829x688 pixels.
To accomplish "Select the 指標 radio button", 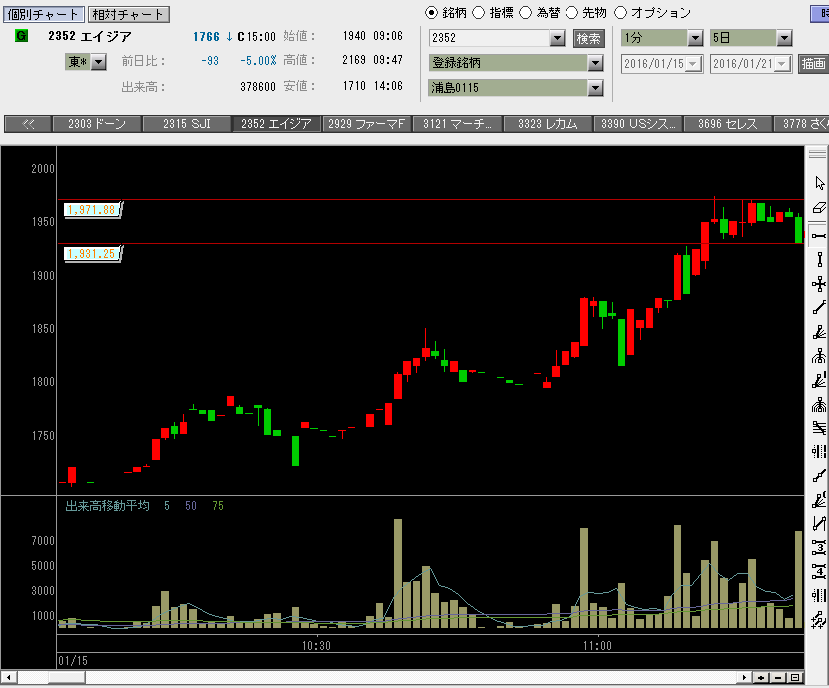I will 478,13.
